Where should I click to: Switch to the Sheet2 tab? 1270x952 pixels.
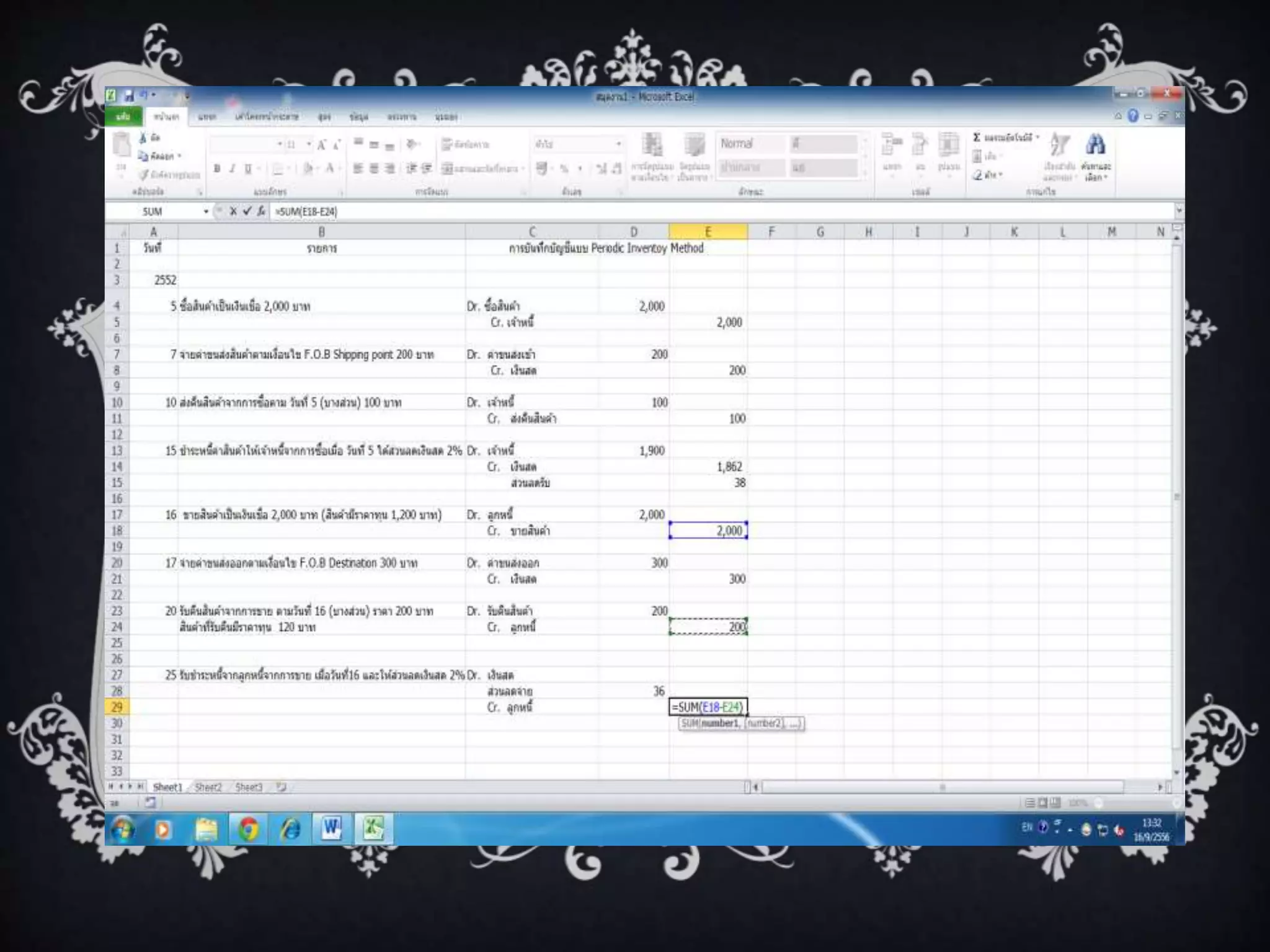pyautogui.click(x=208, y=787)
